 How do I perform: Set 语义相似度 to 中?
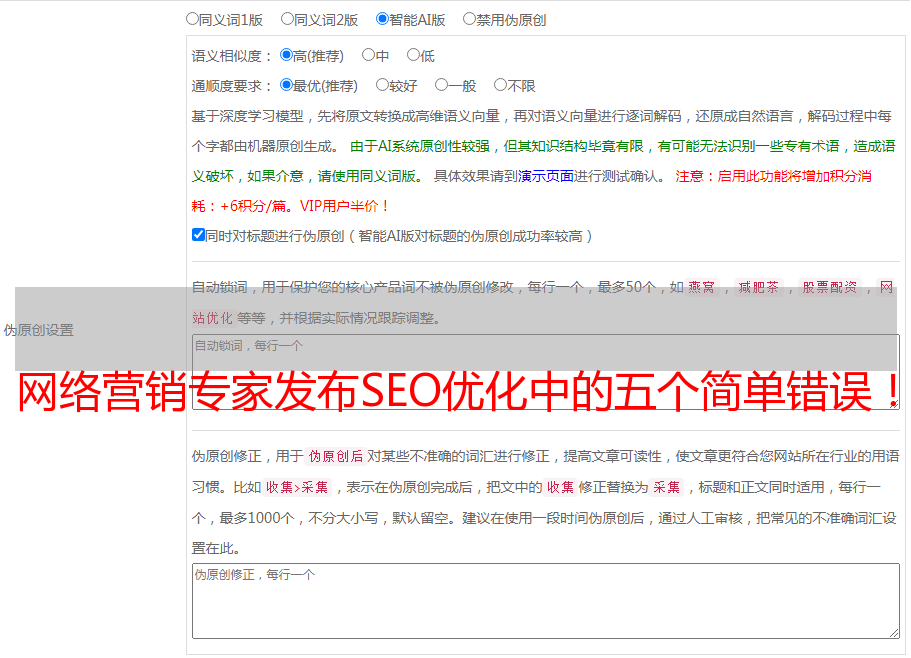368,56
